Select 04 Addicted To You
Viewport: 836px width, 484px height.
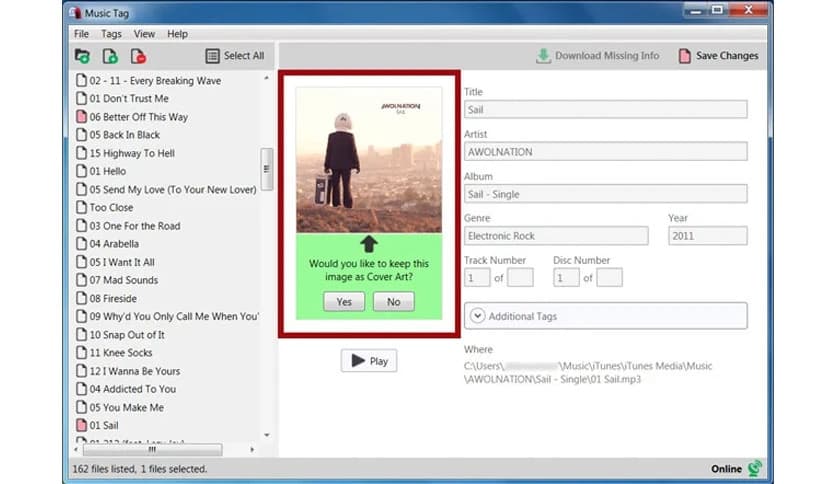(x=133, y=389)
